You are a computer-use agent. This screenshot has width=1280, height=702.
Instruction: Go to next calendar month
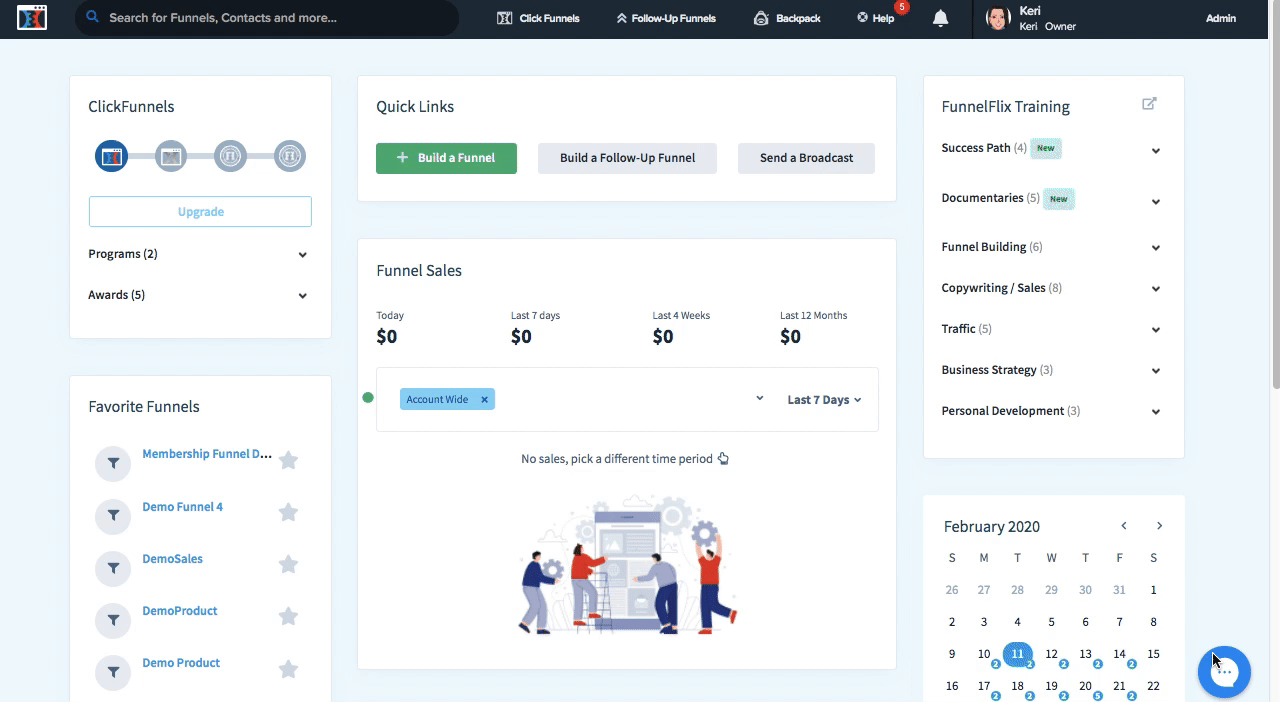(x=1159, y=526)
